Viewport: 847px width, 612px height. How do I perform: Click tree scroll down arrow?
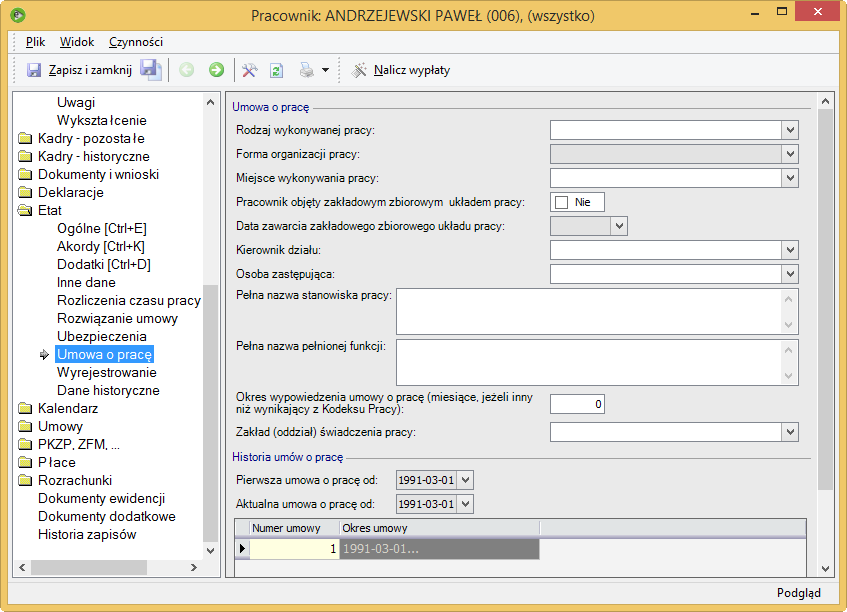click(210, 551)
